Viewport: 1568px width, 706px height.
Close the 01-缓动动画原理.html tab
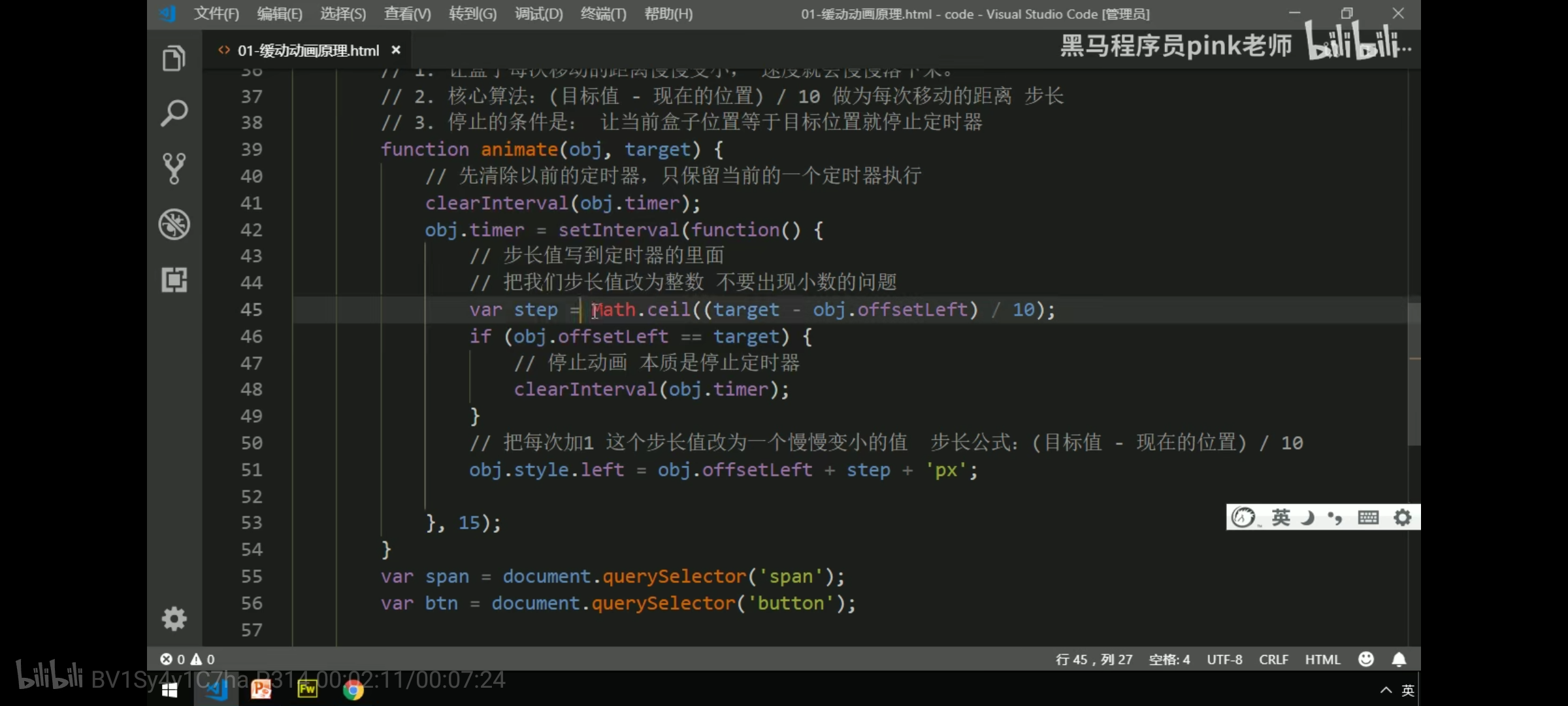click(x=396, y=50)
